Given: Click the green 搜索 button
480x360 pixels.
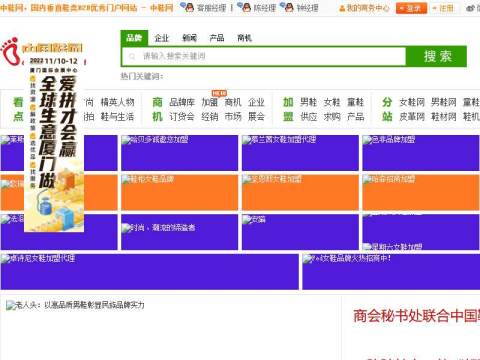Looking at the screenshot, I should (437, 56).
